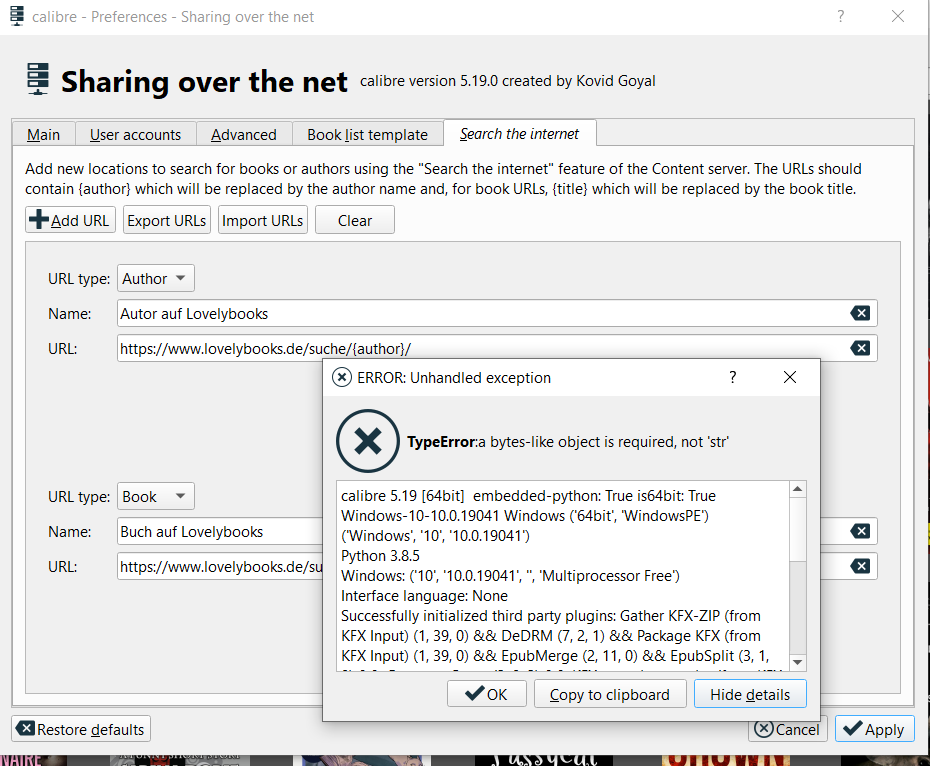Open the Author URL type dropdown
Image resolution: width=930 pixels, height=766 pixels.
tap(156, 278)
